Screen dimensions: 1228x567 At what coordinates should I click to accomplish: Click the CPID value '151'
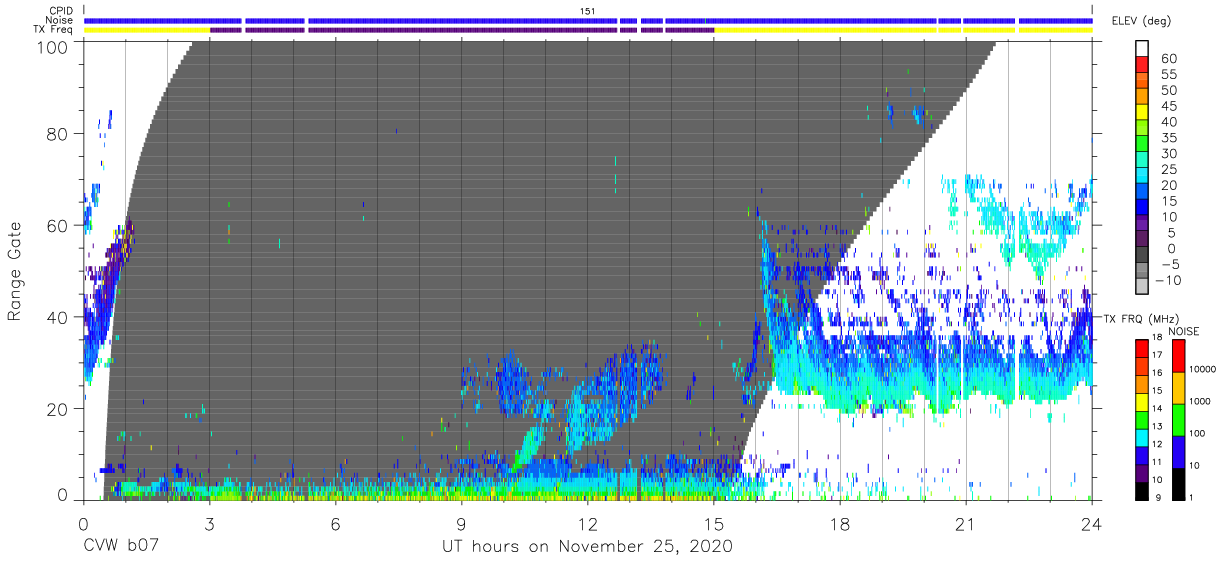pos(588,10)
